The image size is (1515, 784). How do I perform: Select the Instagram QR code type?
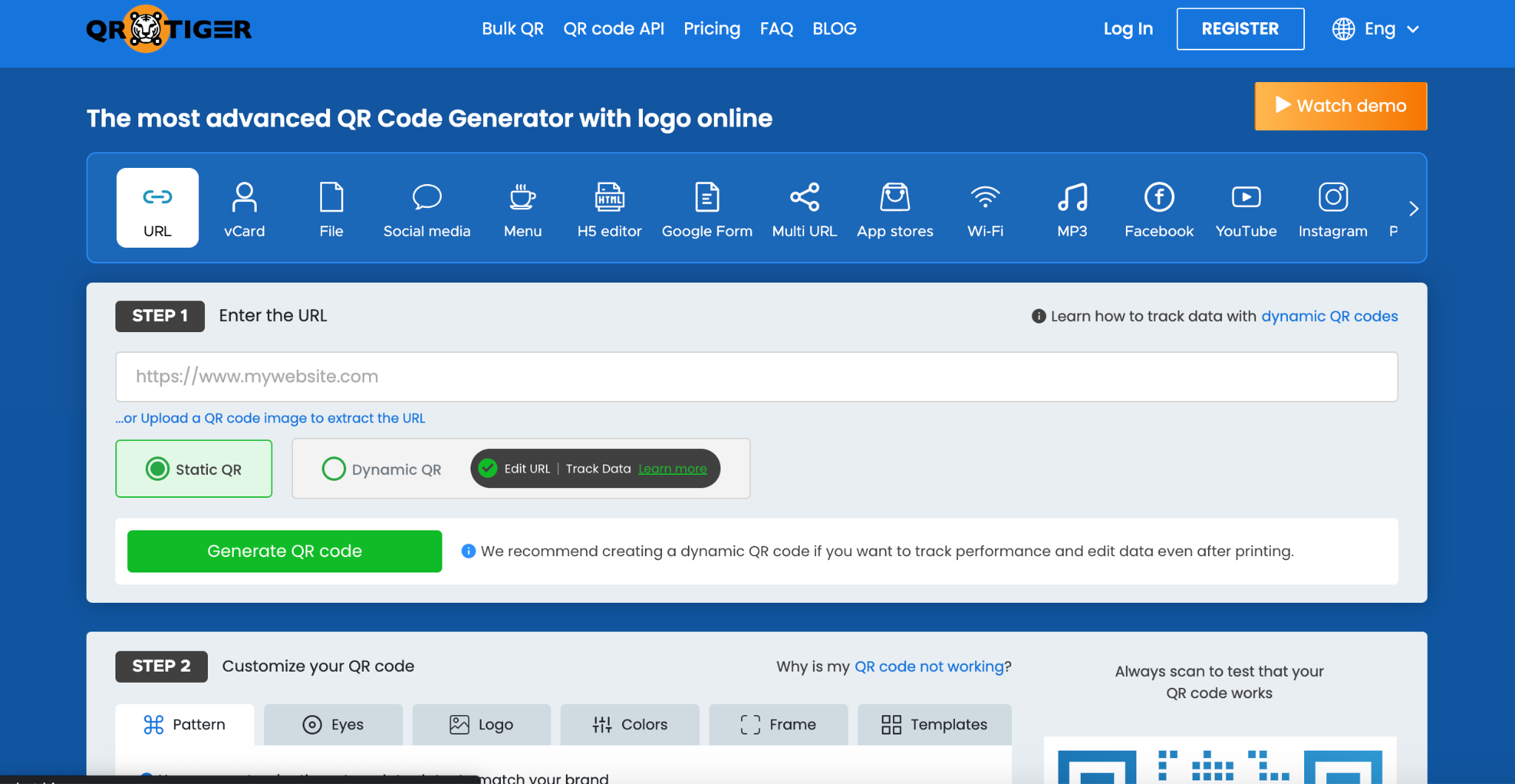[x=1332, y=208]
